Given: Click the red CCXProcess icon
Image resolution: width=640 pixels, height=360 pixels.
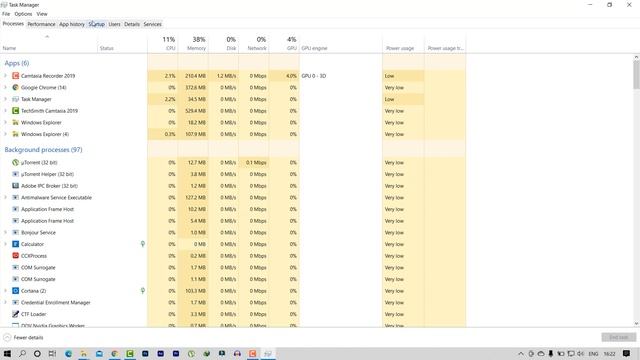Looking at the screenshot, I should [16, 256].
